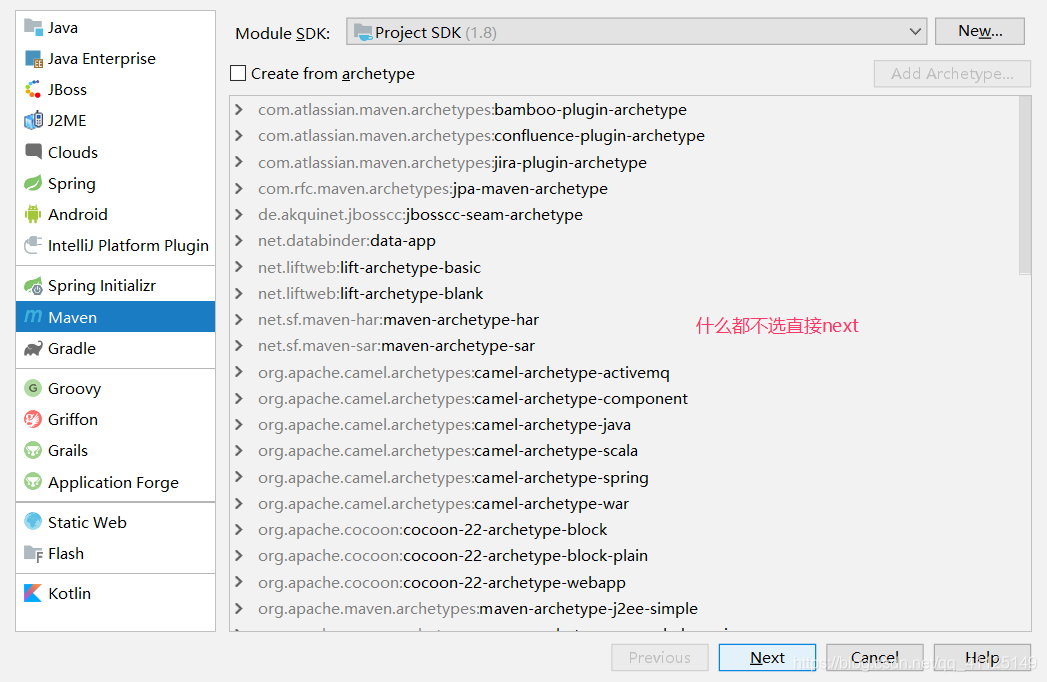Select camel-archetype-spring archetype
1047x682 pixels.
[x=453, y=478]
